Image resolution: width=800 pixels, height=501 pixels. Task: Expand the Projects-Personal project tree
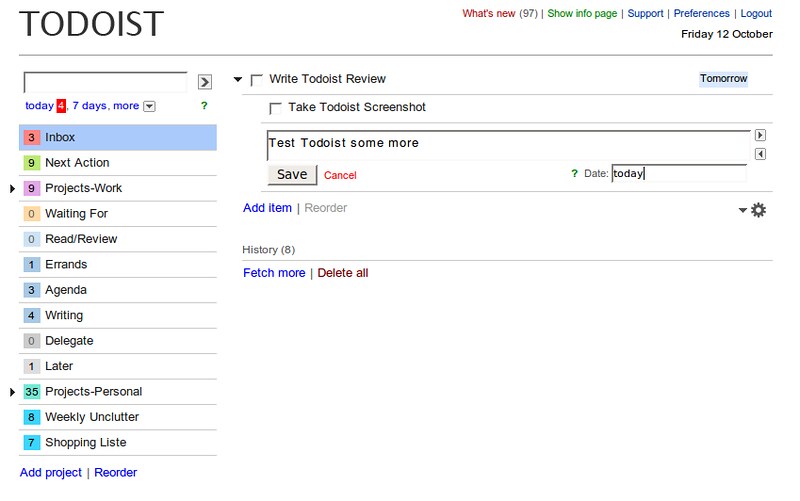pos(12,392)
